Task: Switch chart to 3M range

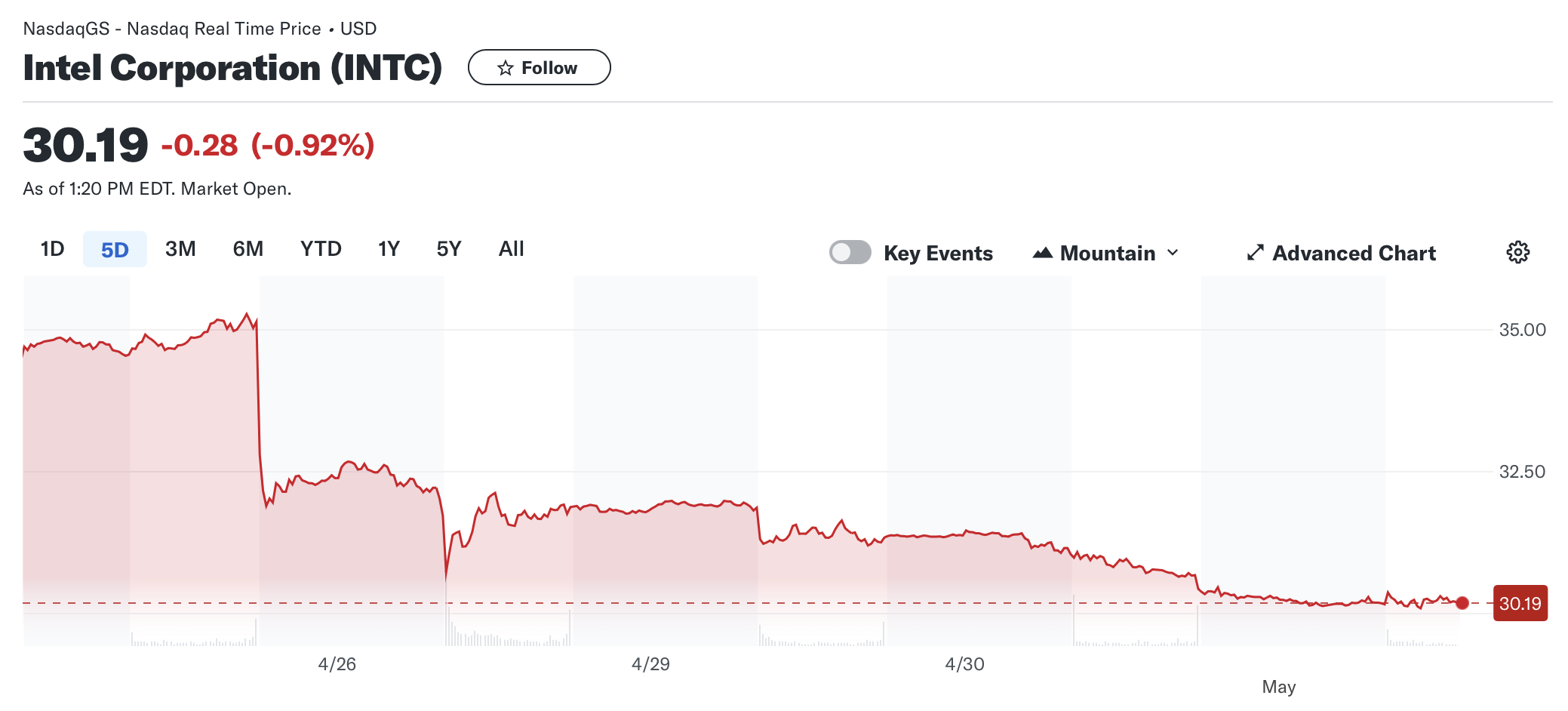Action: coord(180,249)
